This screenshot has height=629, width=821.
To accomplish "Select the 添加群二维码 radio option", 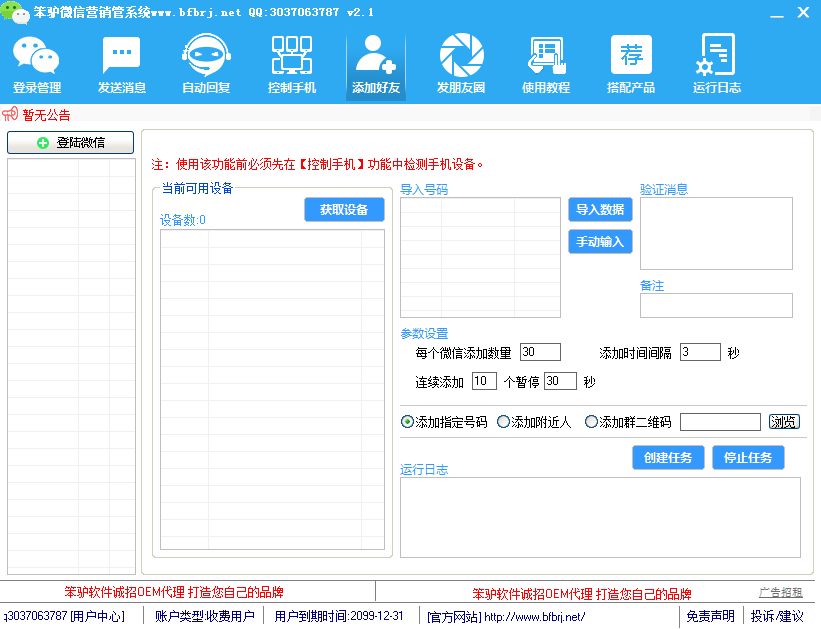I will coord(628,422).
